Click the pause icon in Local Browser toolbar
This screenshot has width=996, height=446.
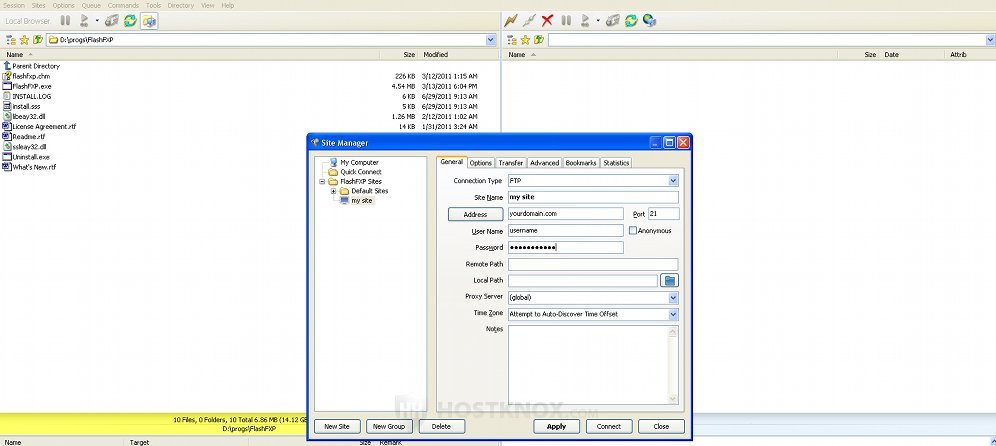[65, 21]
